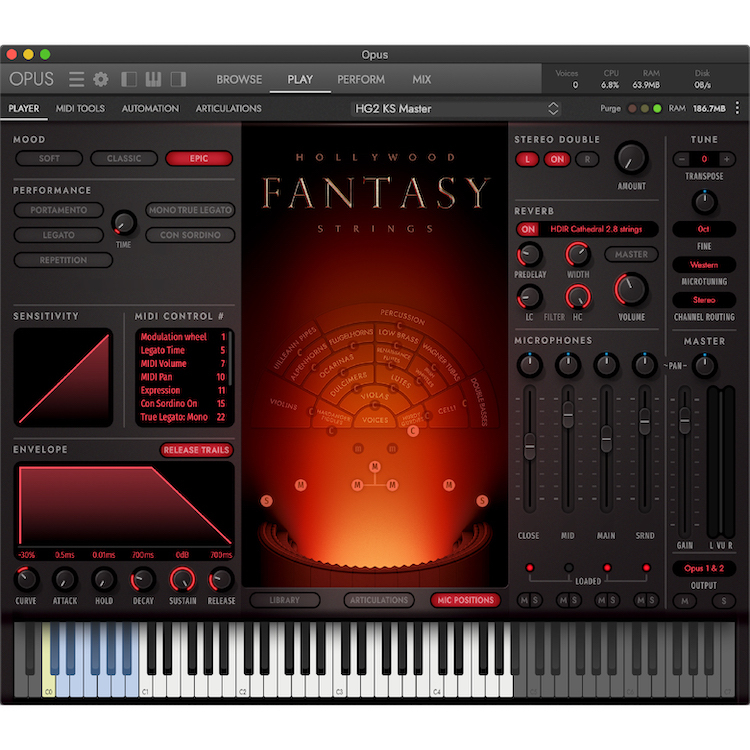The image size is (750, 750).
Task: Turn off the Reverb ON switch
Action: (x=526, y=229)
